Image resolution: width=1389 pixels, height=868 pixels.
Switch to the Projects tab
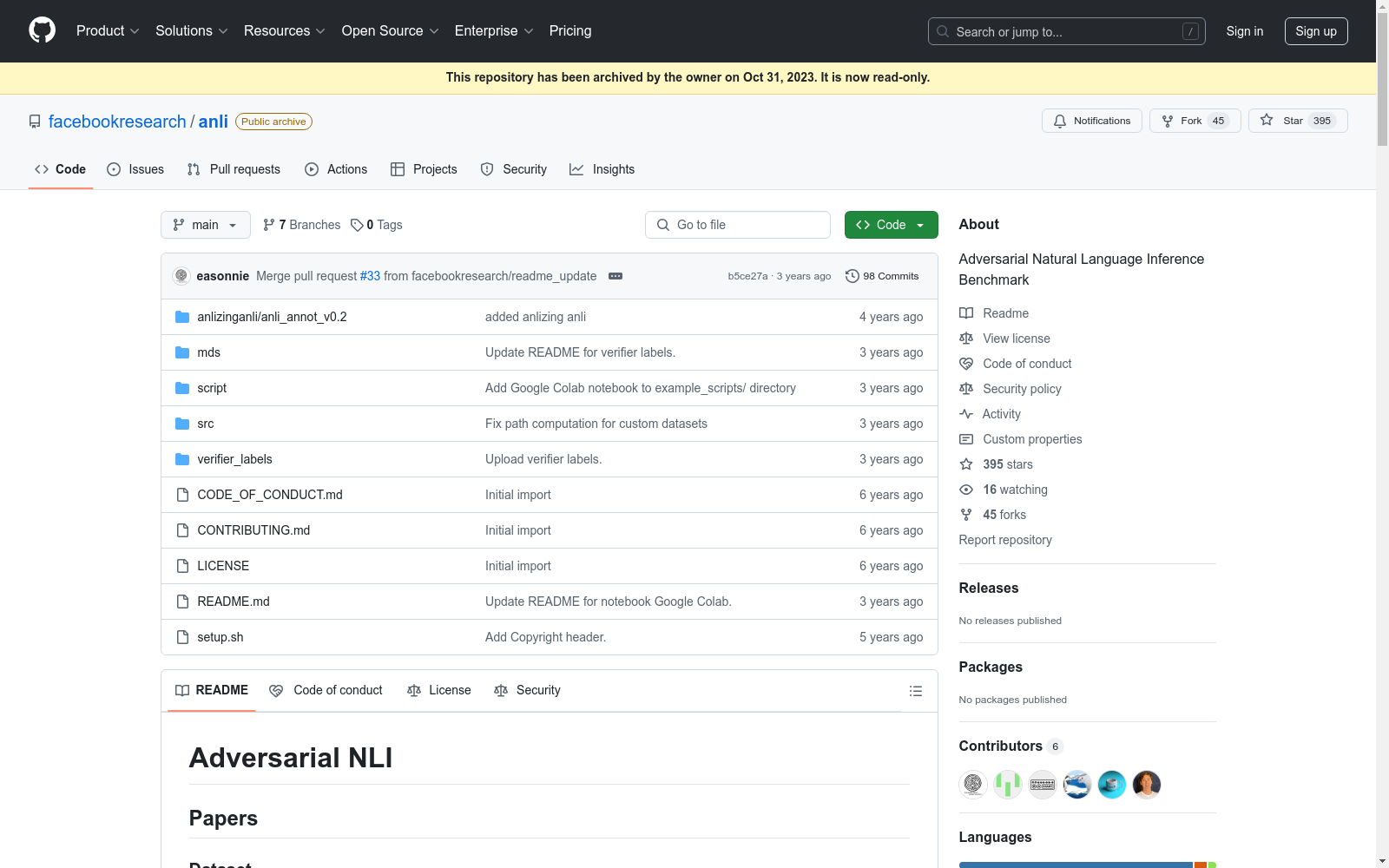[424, 169]
